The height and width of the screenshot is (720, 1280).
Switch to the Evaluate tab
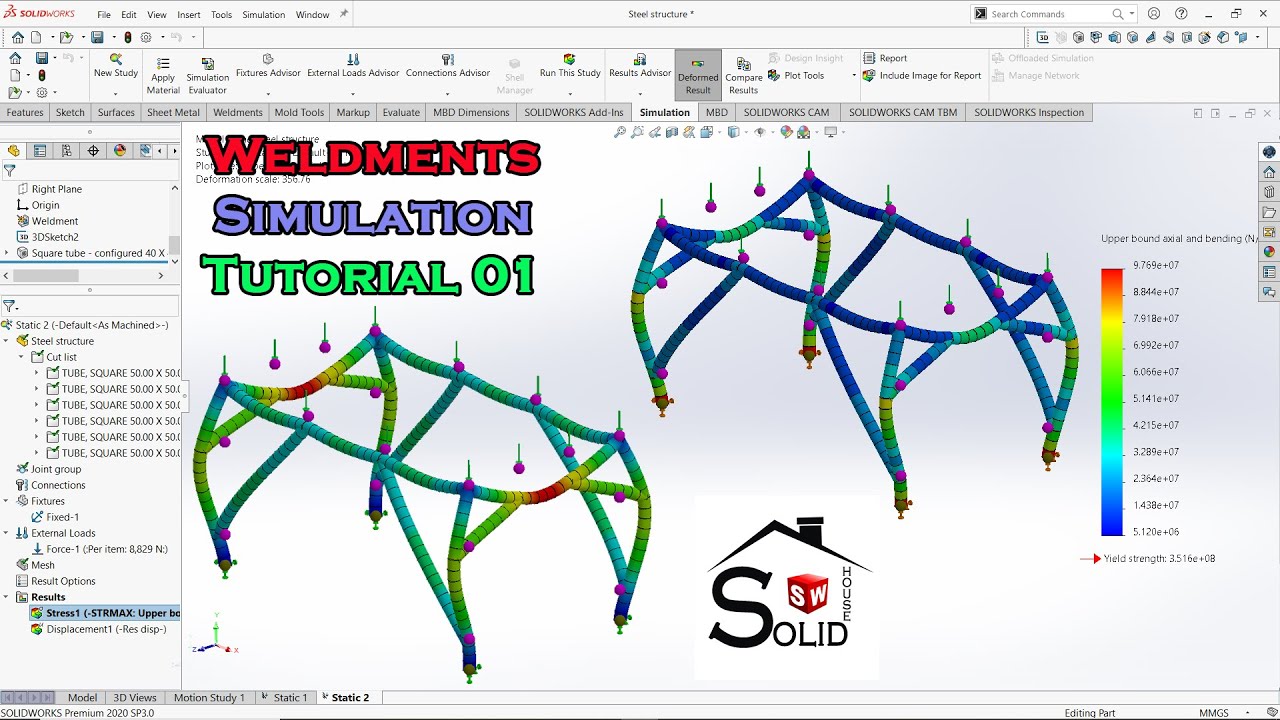click(x=401, y=112)
